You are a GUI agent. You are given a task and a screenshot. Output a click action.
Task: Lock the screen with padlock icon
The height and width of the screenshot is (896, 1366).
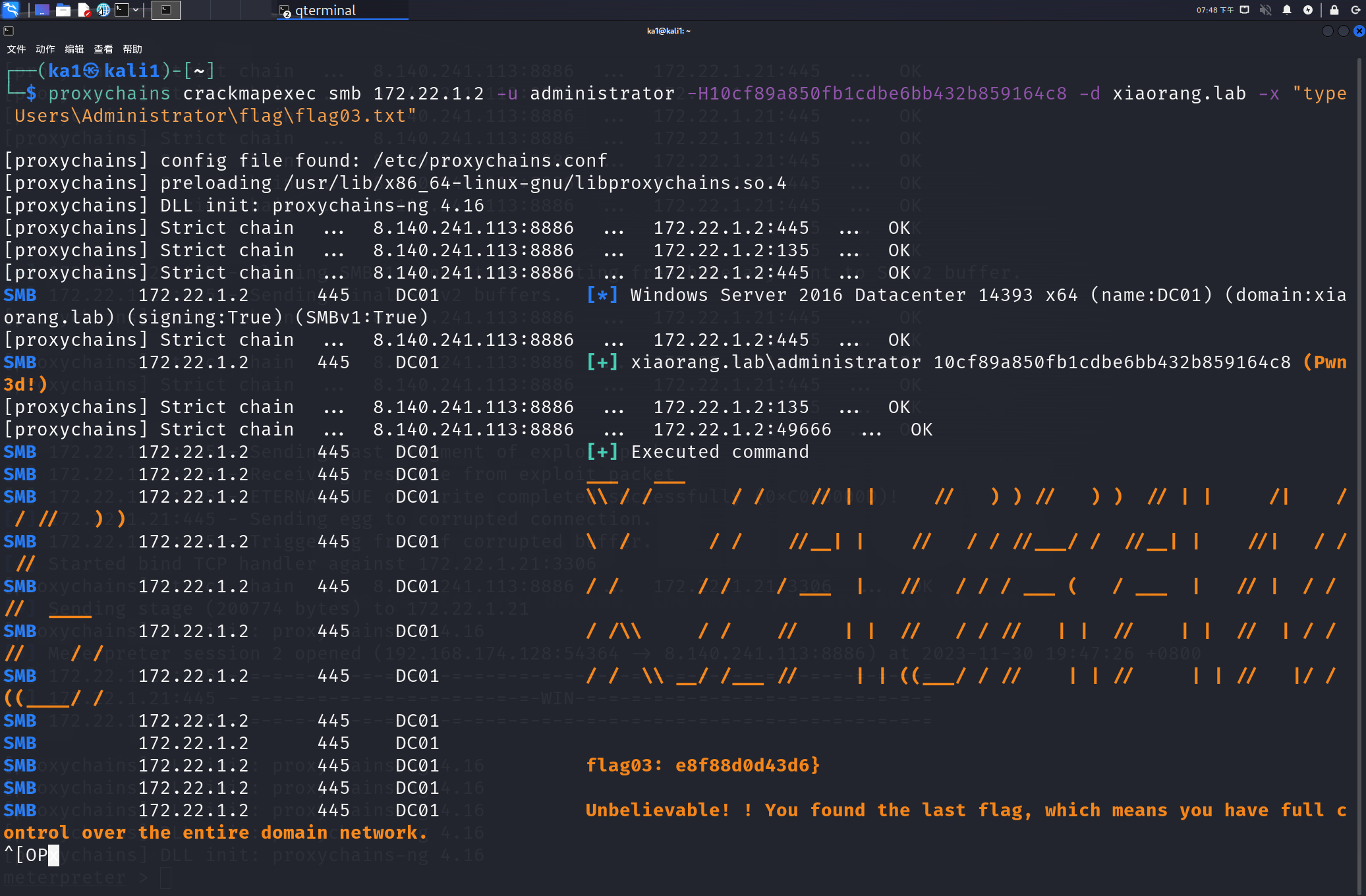pyautogui.click(x=1334, y=10)
